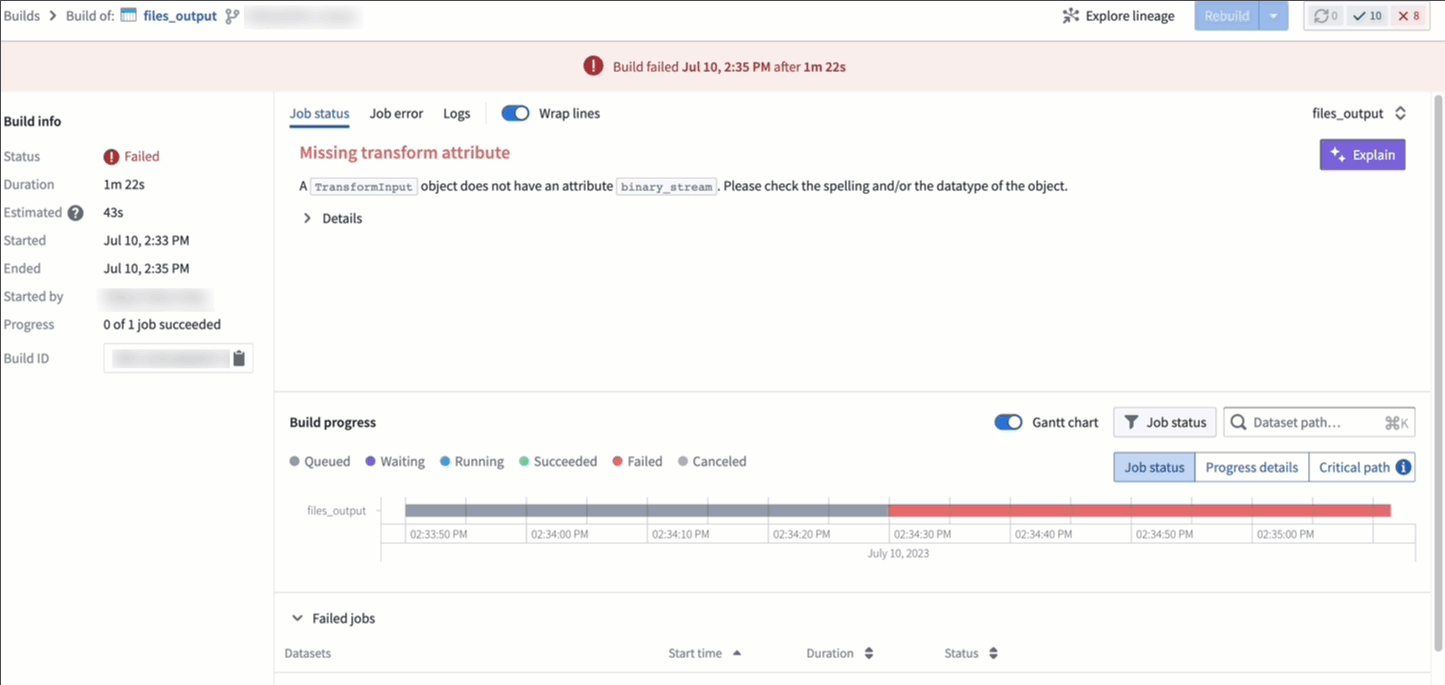The width and height of the screenshot is (1445, 685).
Task: Click the error icon in the failure banner
Action: pos(593,67)
